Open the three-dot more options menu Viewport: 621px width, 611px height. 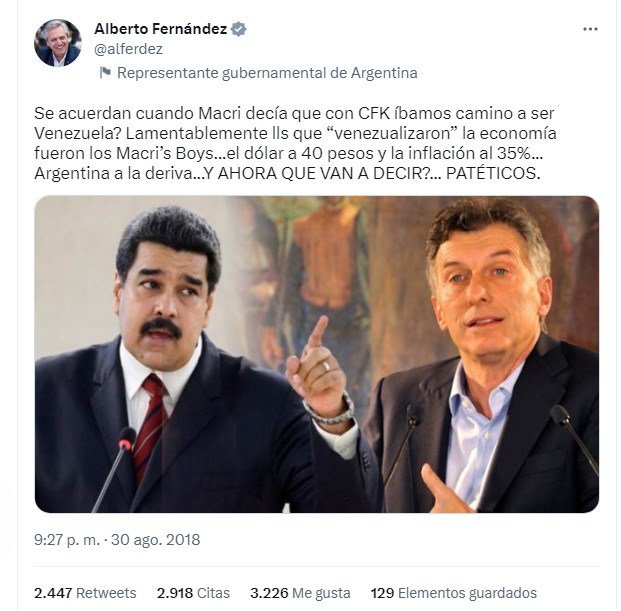click(x=590, y=29)
